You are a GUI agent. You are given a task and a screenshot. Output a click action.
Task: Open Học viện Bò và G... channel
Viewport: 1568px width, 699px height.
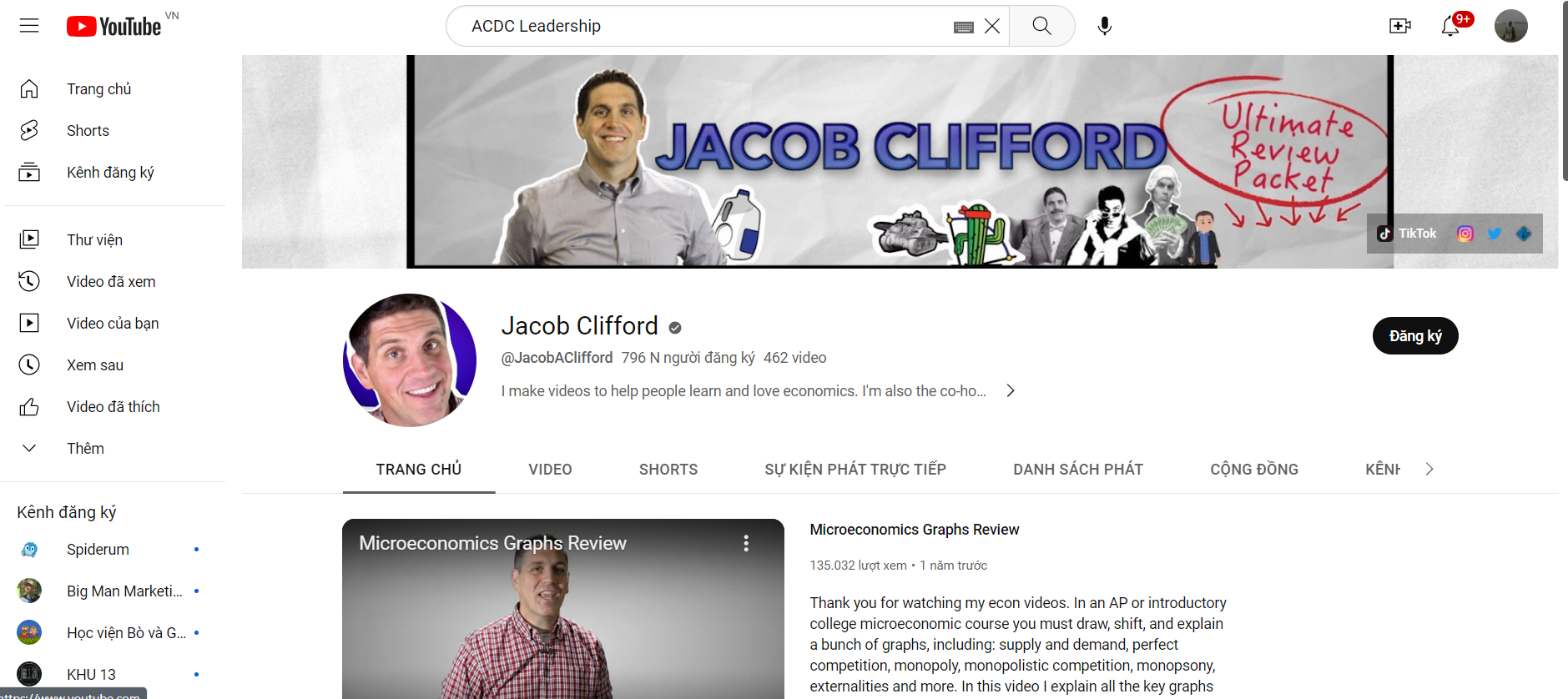click(x=114, y=632)
